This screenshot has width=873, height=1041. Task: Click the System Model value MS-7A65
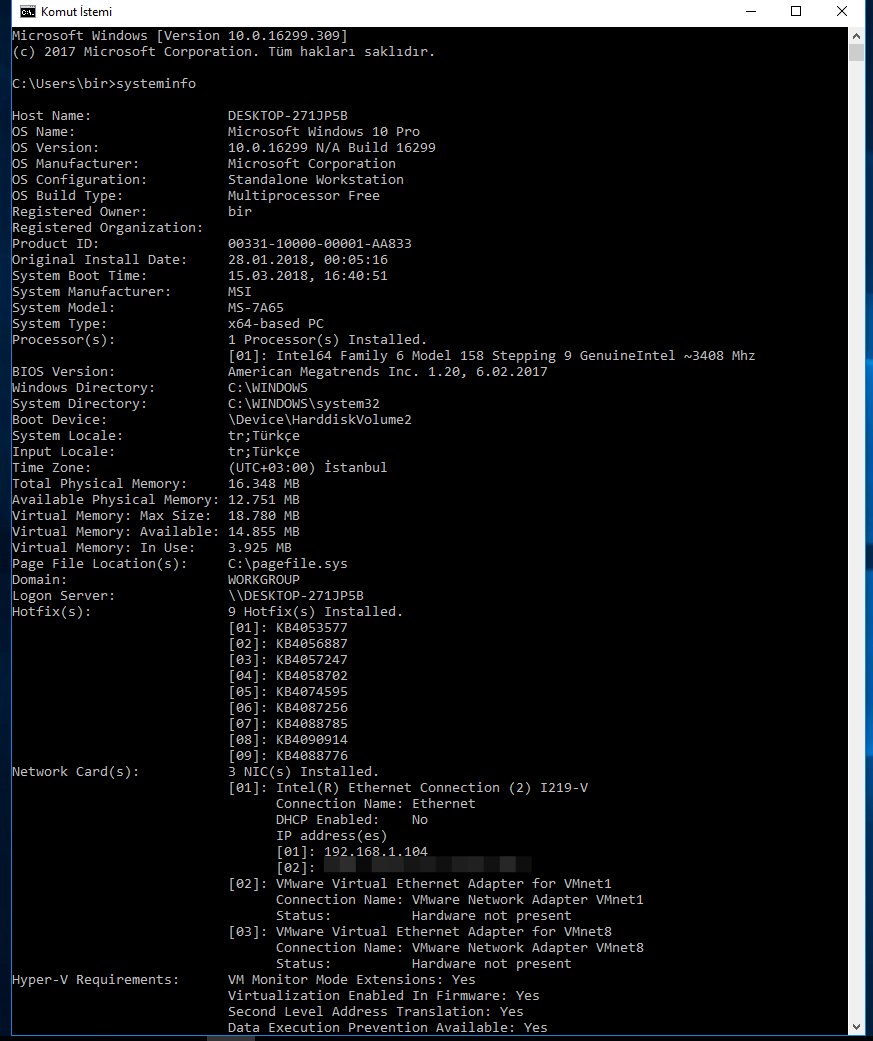click(x=255, y=308)
